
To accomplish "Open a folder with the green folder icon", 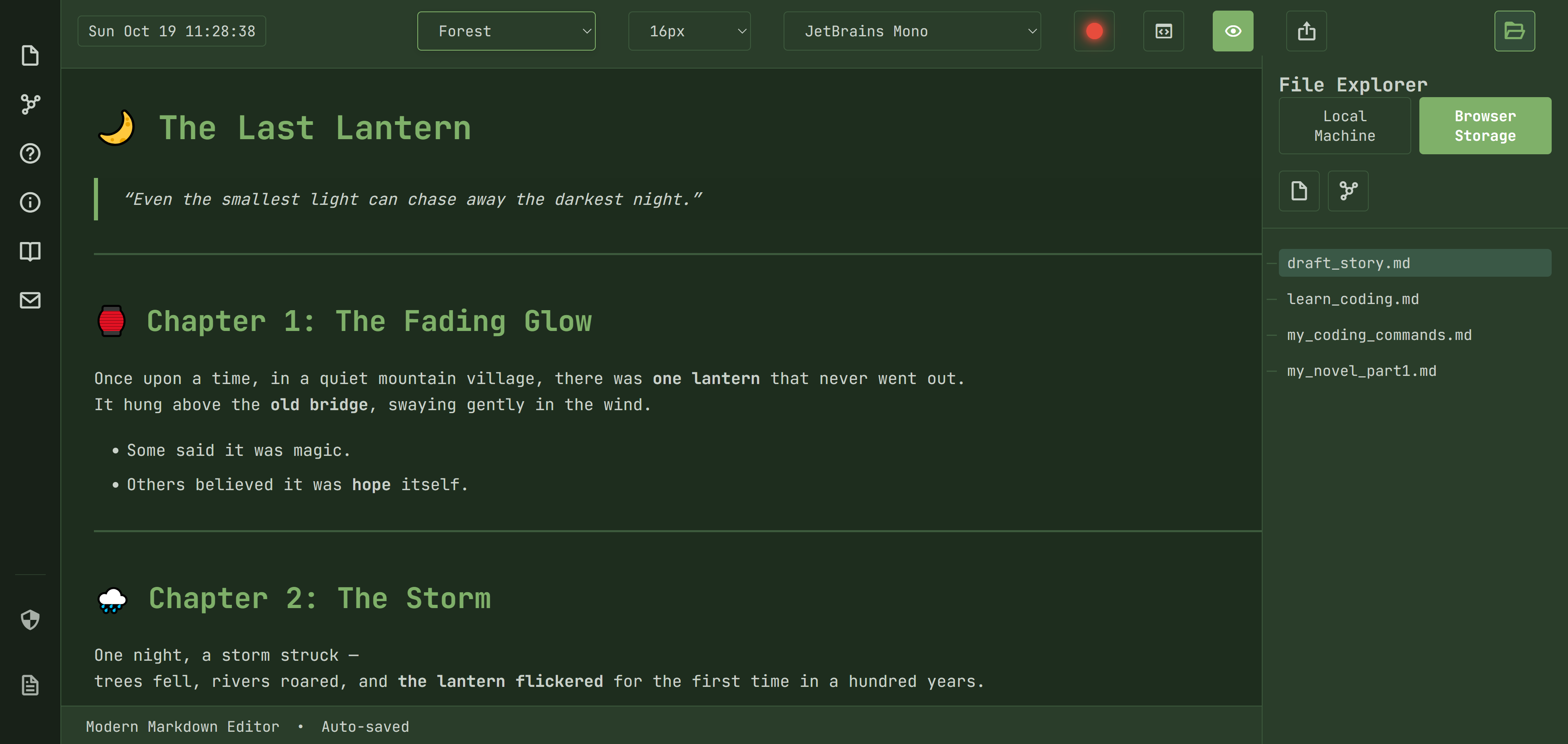I will 1515,31.
